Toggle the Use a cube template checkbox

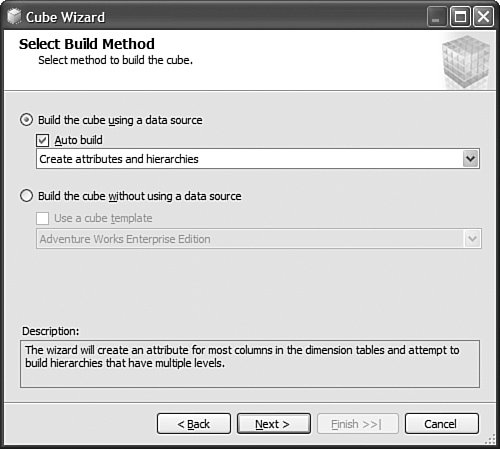click(x=43, y=218)
